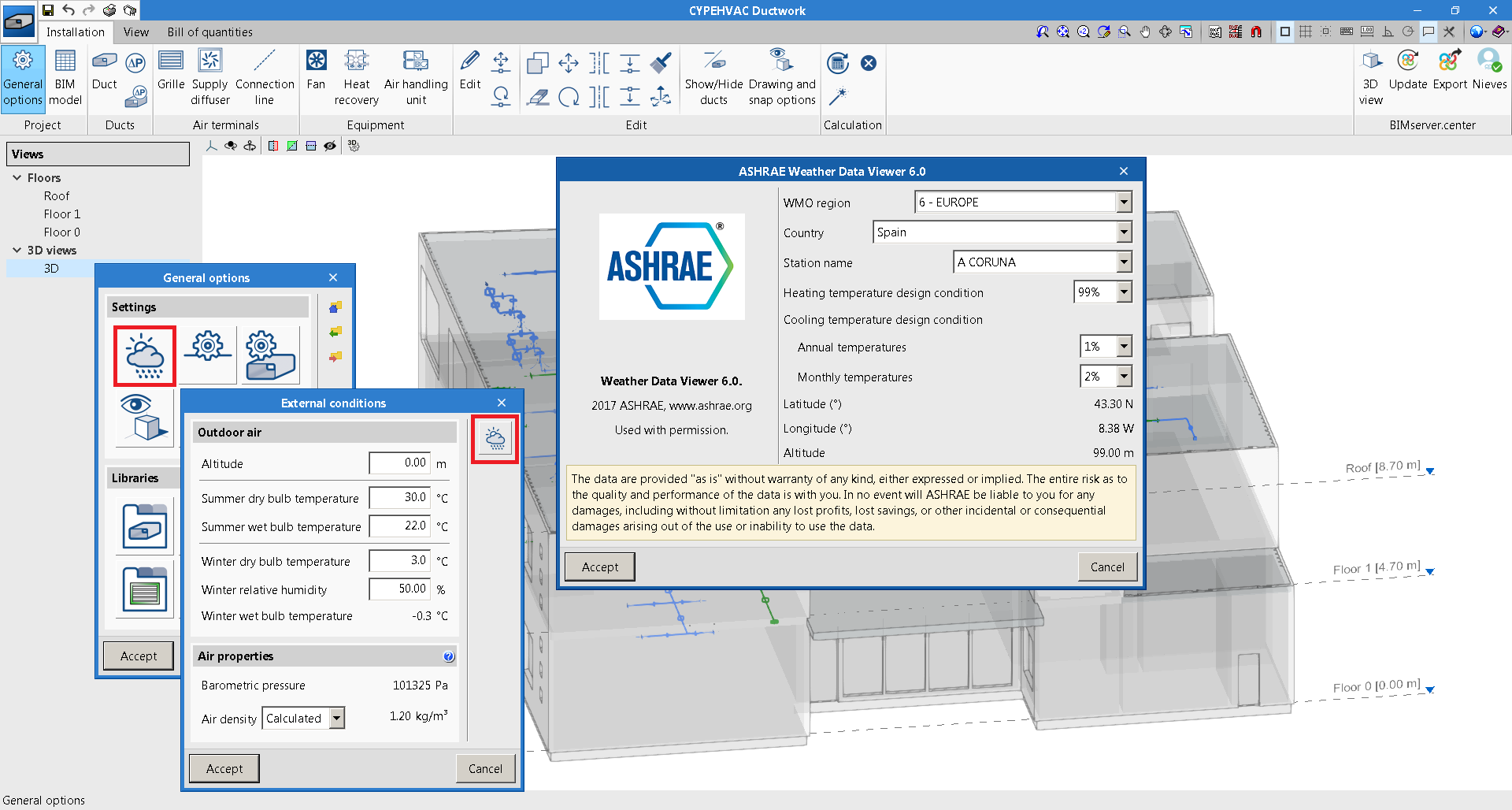Open the grille library icon

(x=144, y=589)
